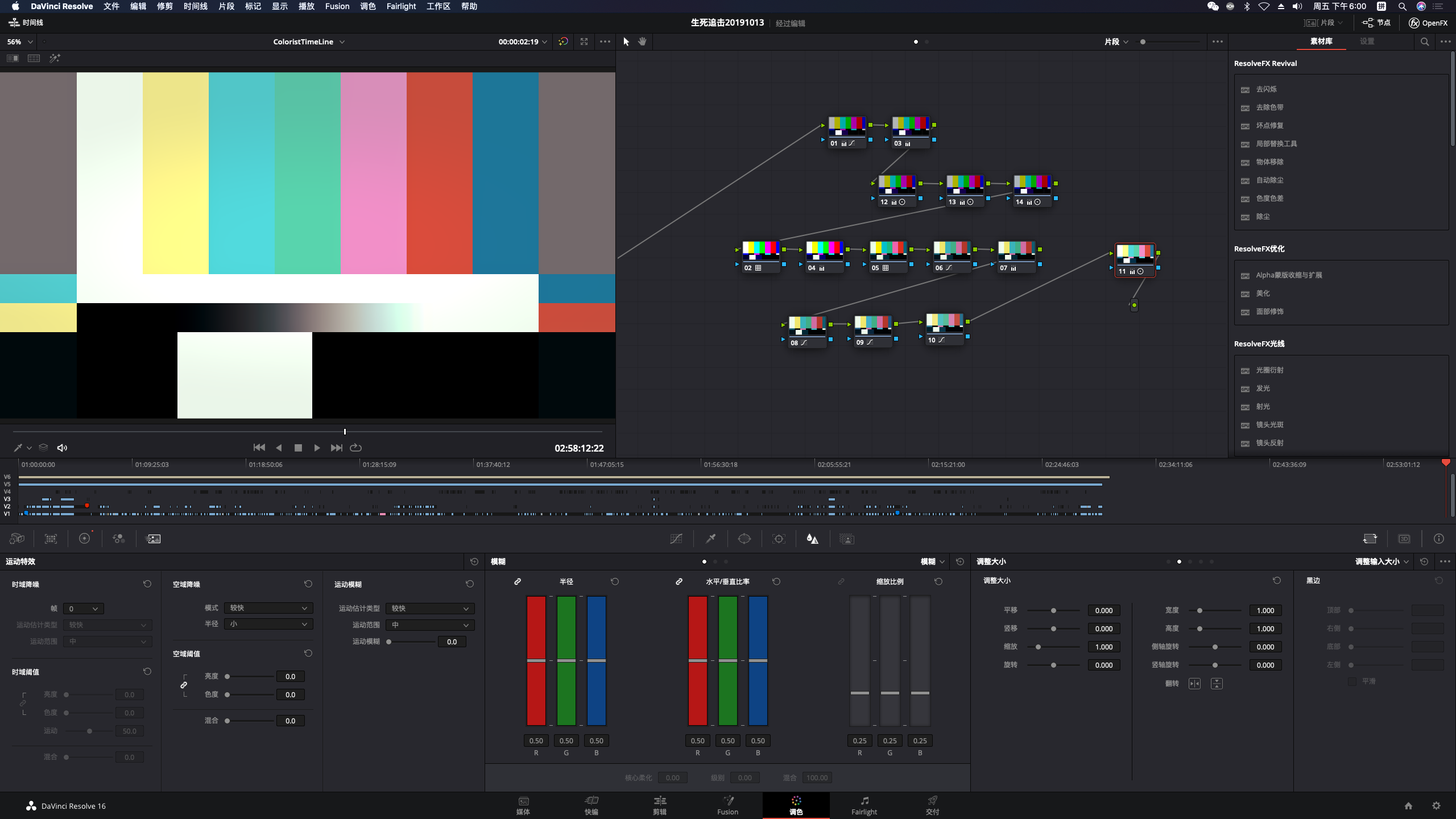Click the curves palette icon
This screenshot has height=819, width=1456.
click(676, 539)
